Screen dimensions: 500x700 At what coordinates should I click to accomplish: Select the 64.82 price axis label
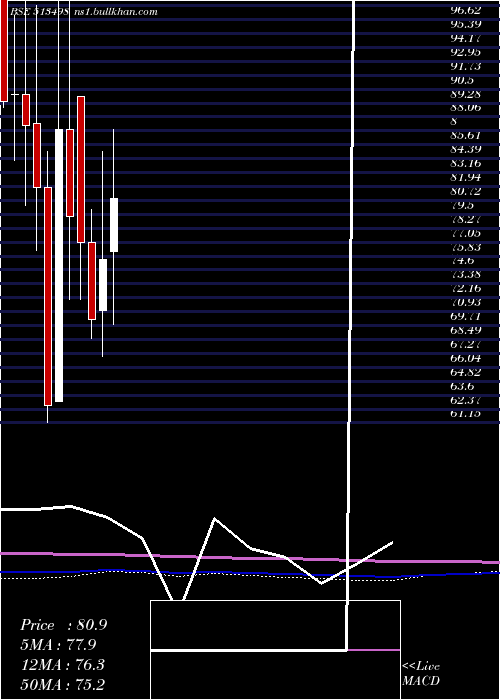point(466,372)
